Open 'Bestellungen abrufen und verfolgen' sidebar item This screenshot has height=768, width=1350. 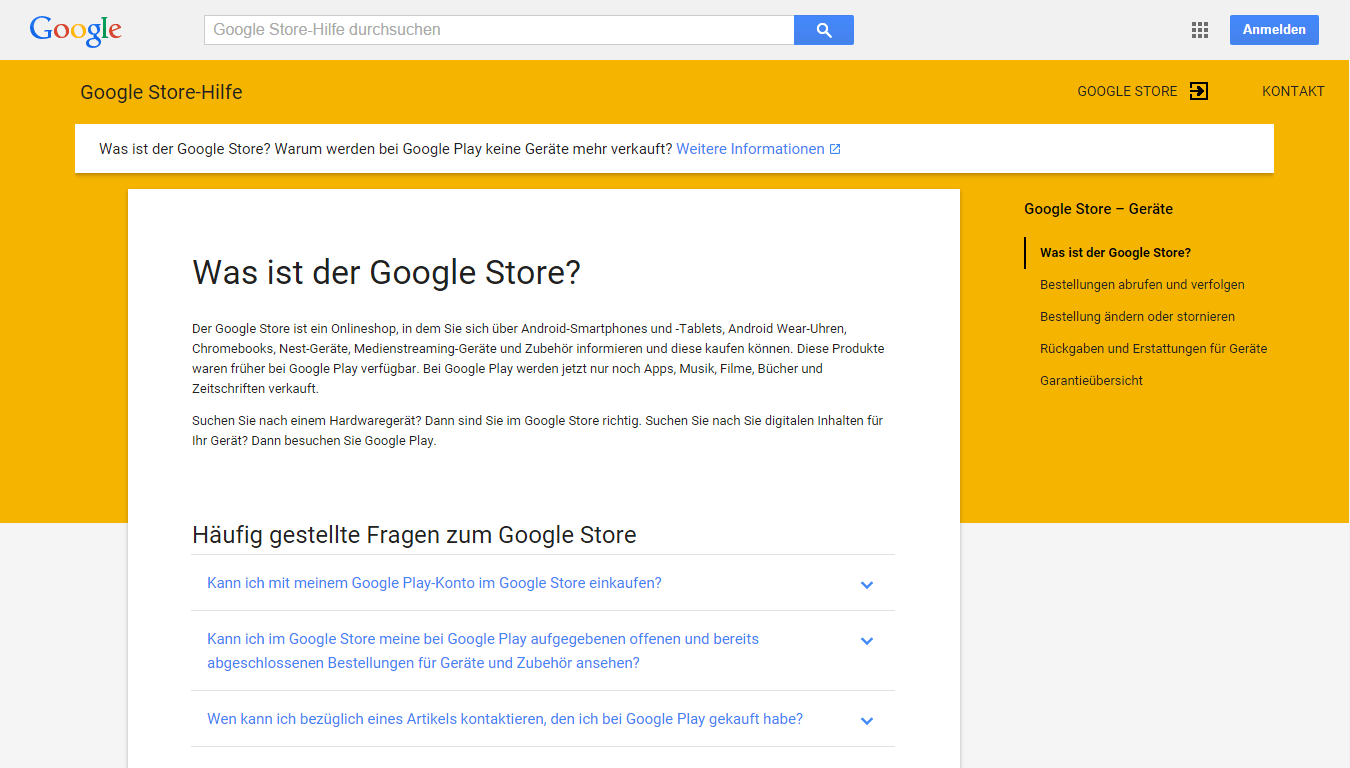coord(1142,285)
